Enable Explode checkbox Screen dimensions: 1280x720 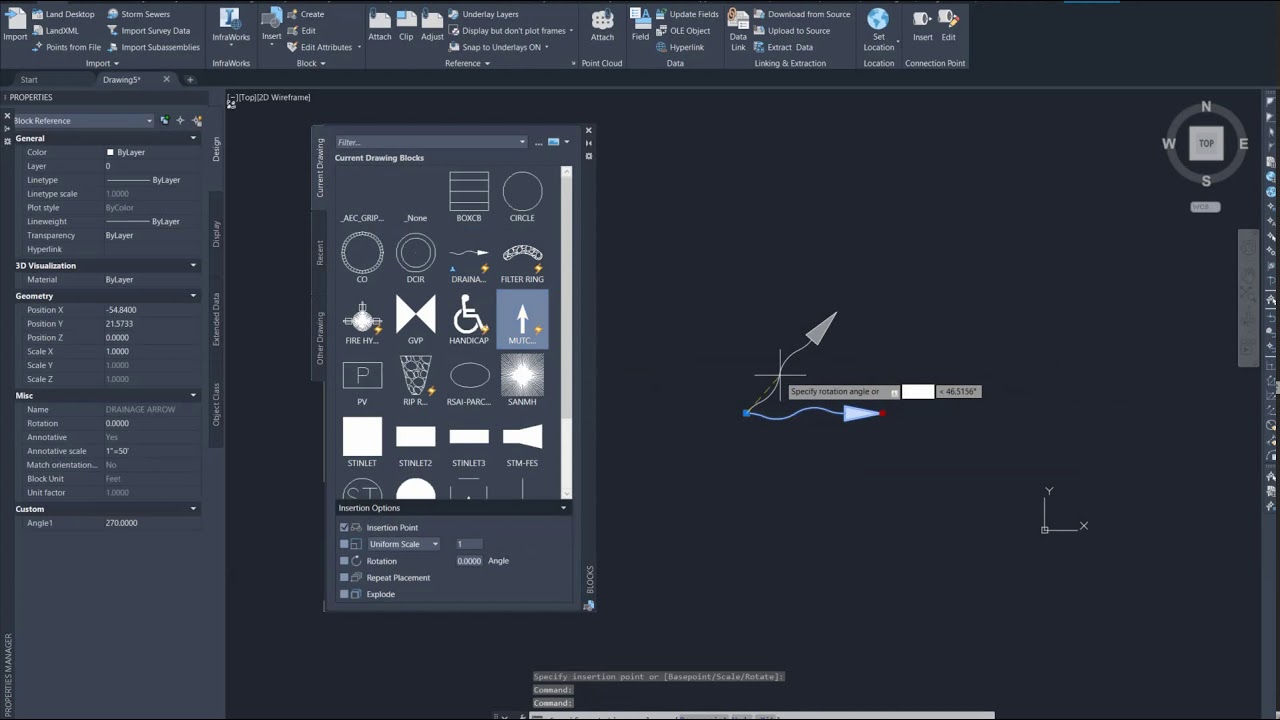344,594
